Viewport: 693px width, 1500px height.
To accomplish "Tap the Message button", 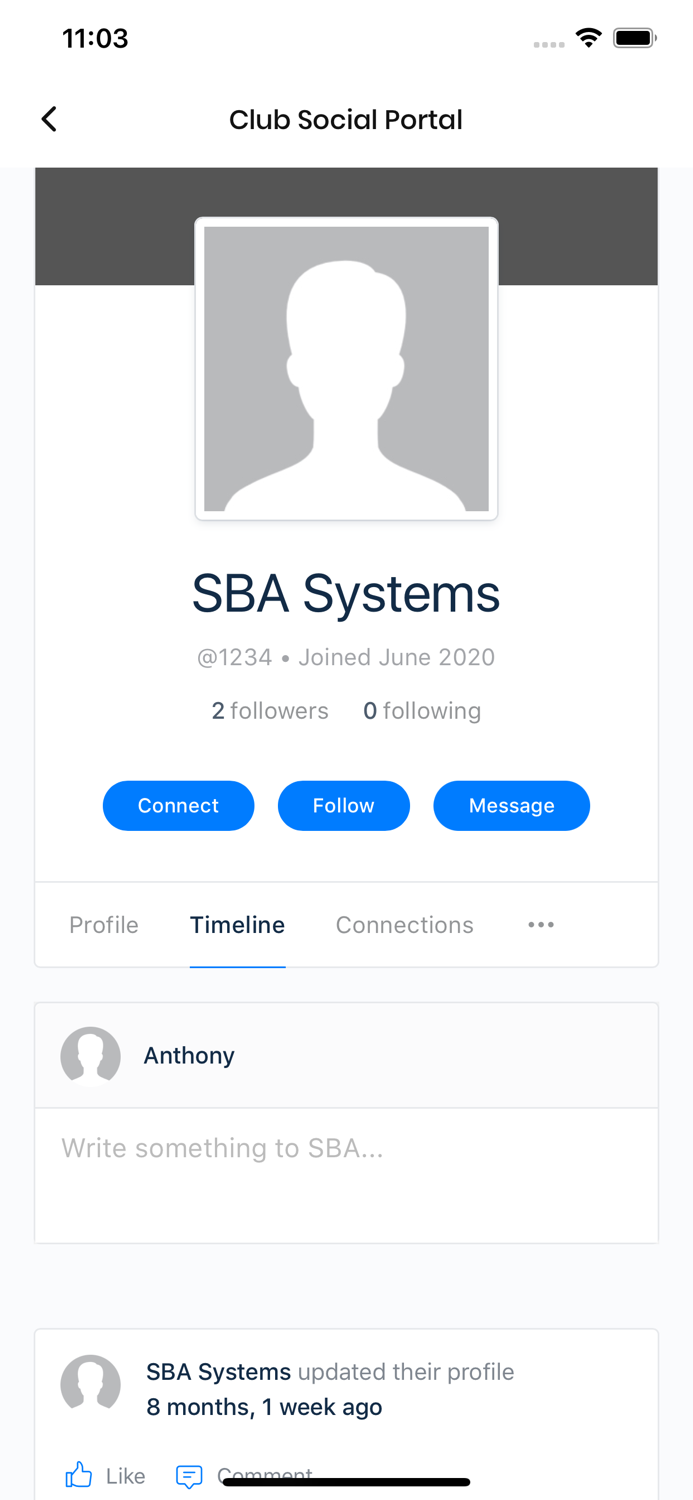I will [x=511, y=806].
